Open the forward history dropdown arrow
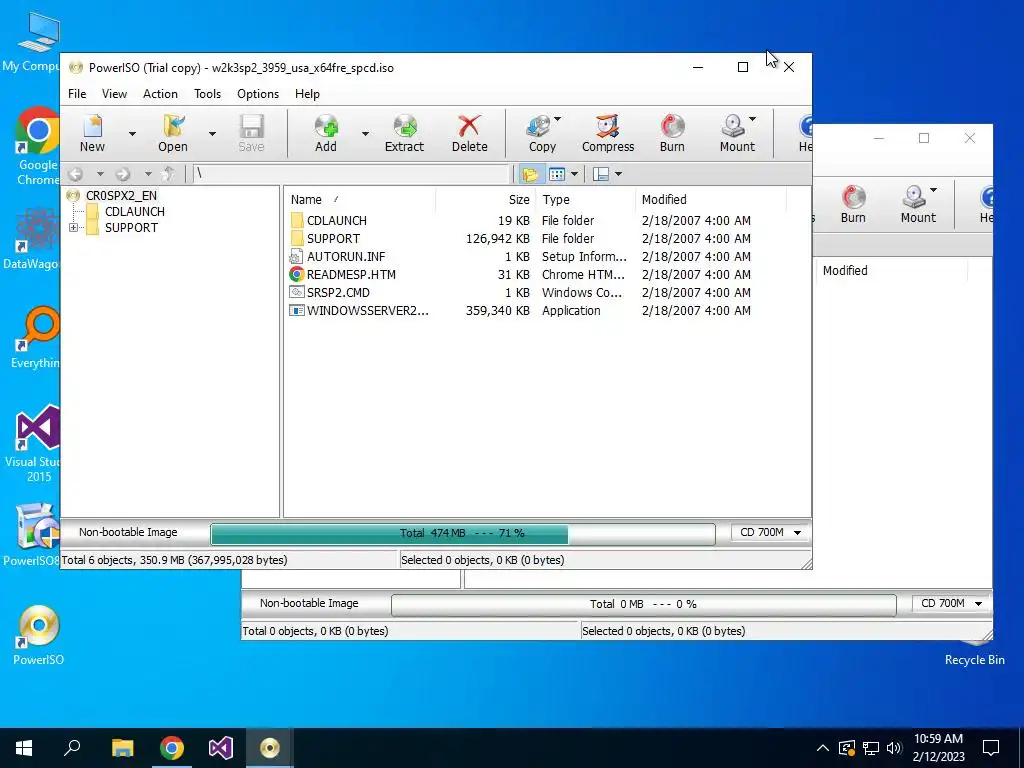 (x=148, y=174)
